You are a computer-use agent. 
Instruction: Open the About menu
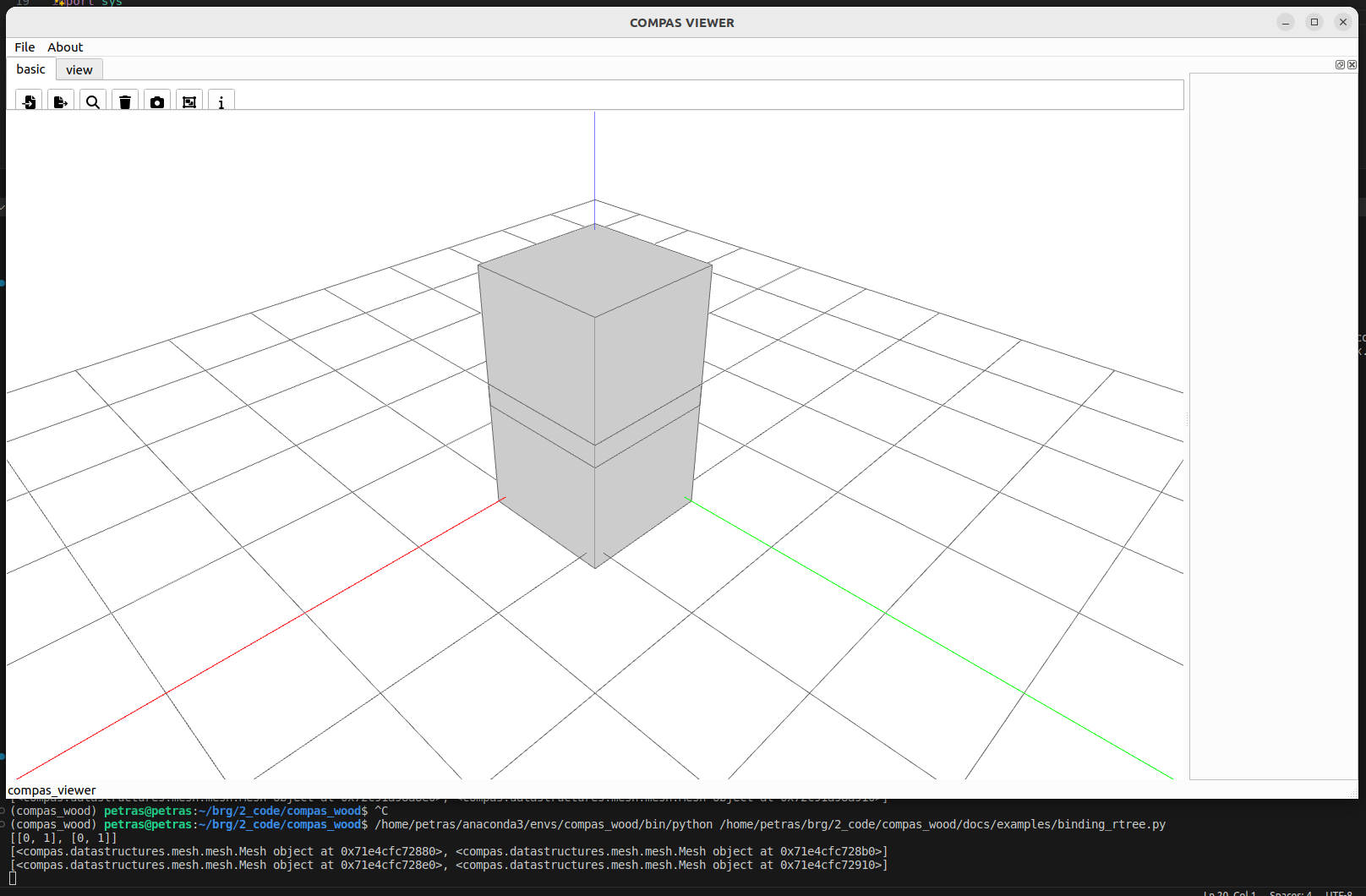point(65,47)
